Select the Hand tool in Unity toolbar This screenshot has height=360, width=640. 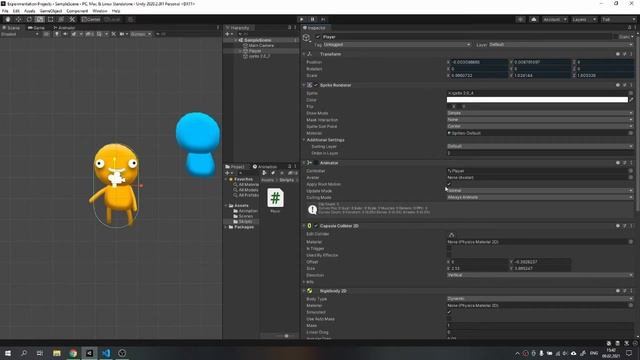[x=8, y=19]
